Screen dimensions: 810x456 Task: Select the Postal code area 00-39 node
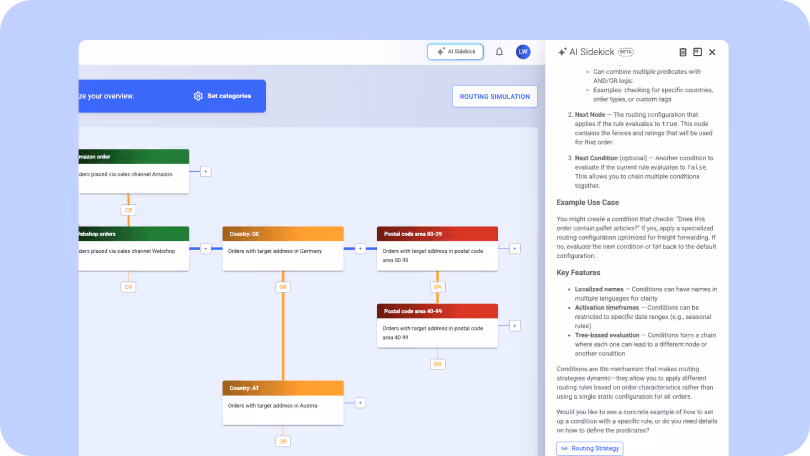pyautogui.click(x=438, y=248)
